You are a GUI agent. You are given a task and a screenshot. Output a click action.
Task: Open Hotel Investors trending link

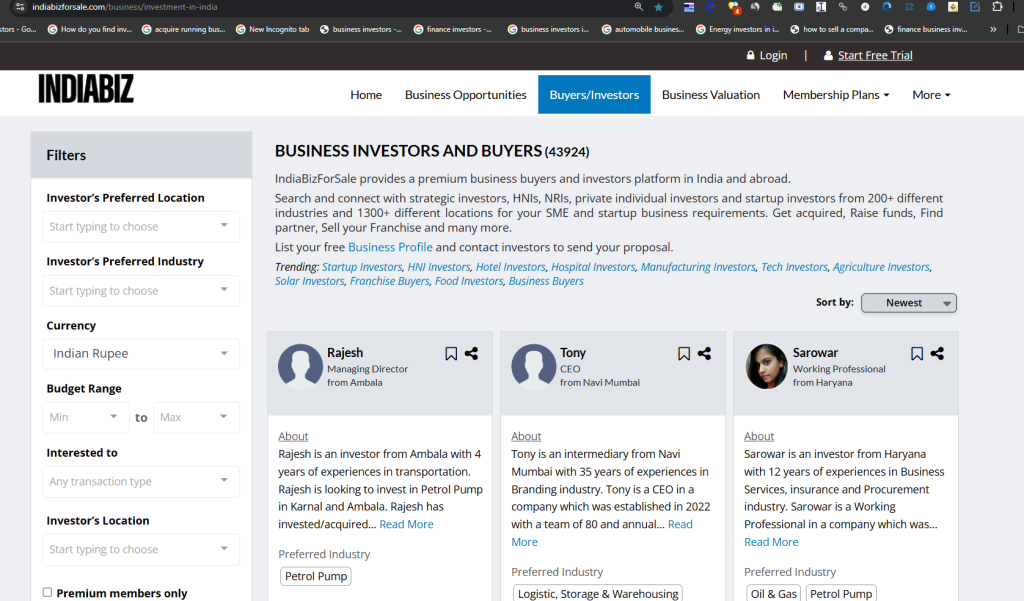pyautogui.click(x=511, y=267)
